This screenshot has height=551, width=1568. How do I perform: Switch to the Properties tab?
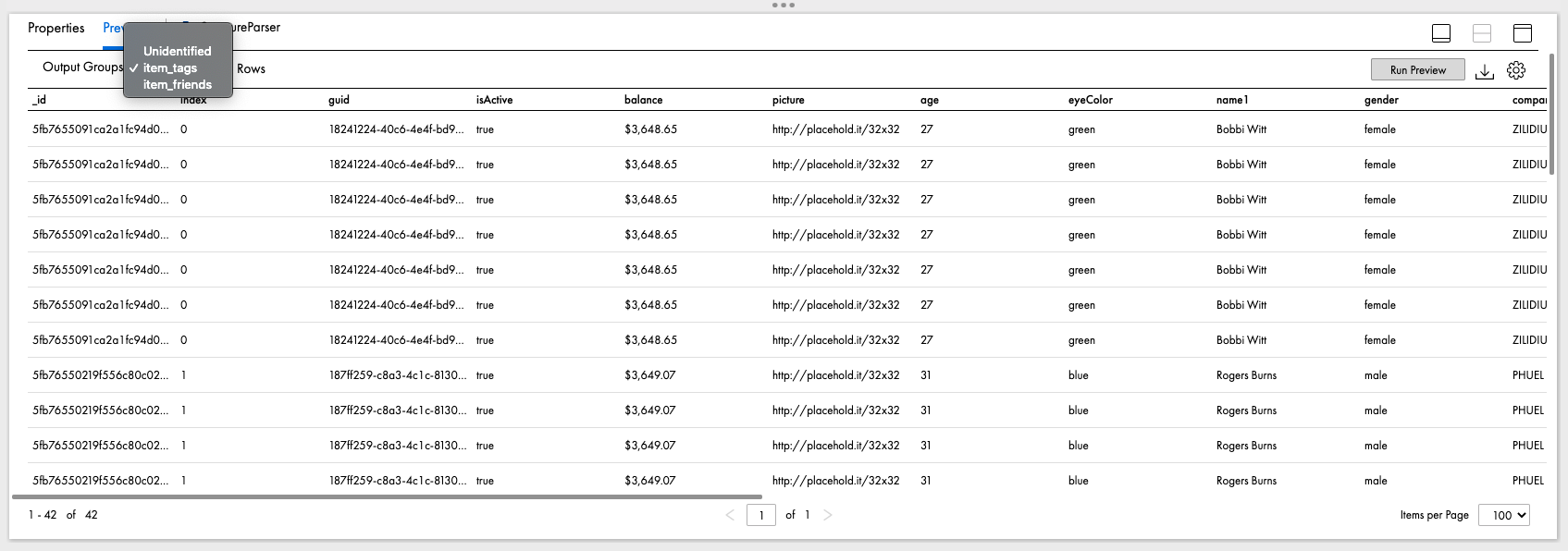click(x=56, y=28)
